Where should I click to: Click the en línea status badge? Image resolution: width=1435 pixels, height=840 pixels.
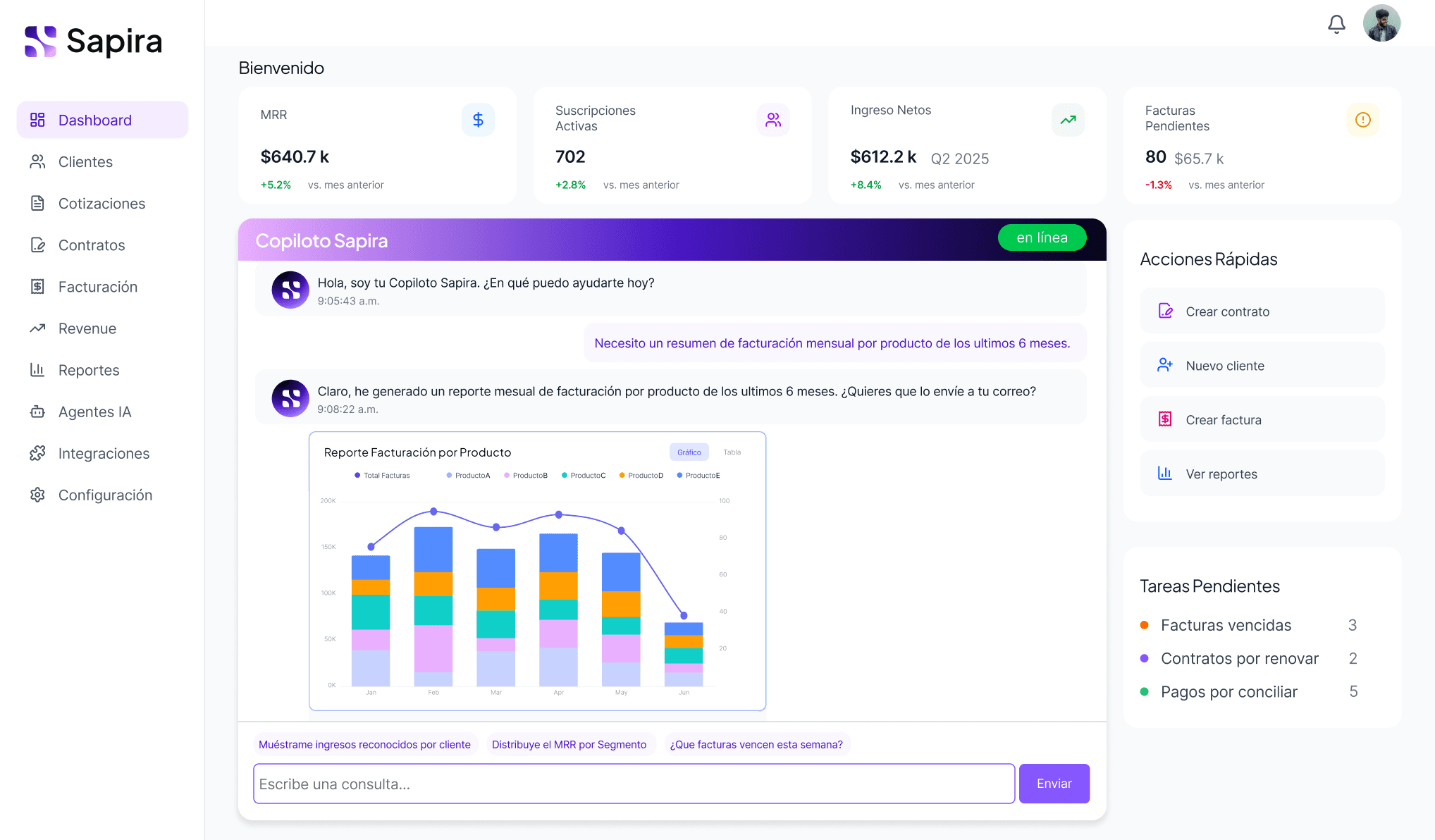(1042, 237)
